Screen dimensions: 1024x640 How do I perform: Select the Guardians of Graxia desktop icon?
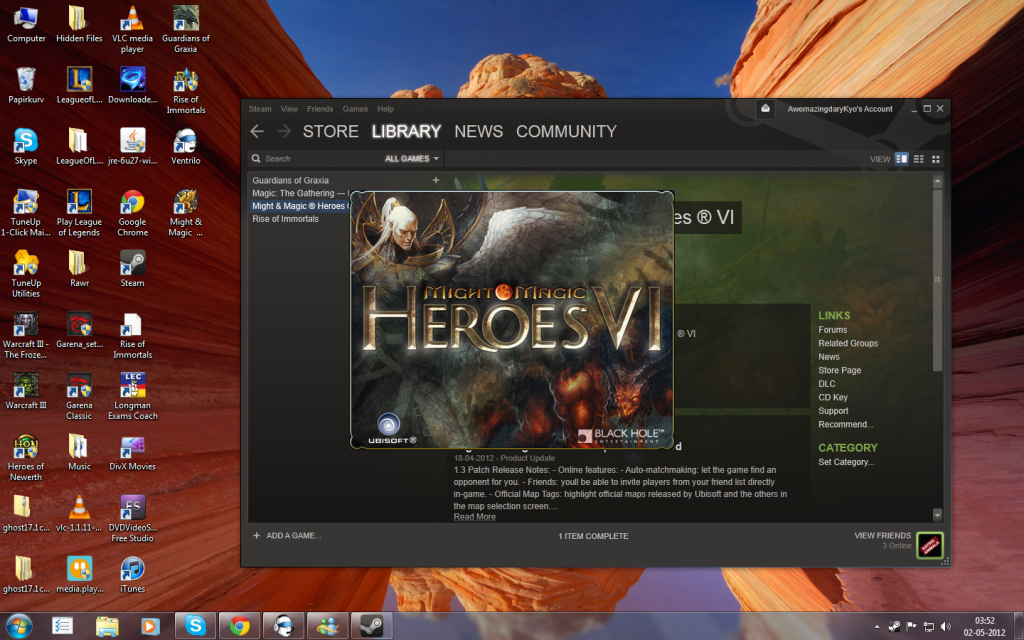pyautogui.click(x=185, y=30)
